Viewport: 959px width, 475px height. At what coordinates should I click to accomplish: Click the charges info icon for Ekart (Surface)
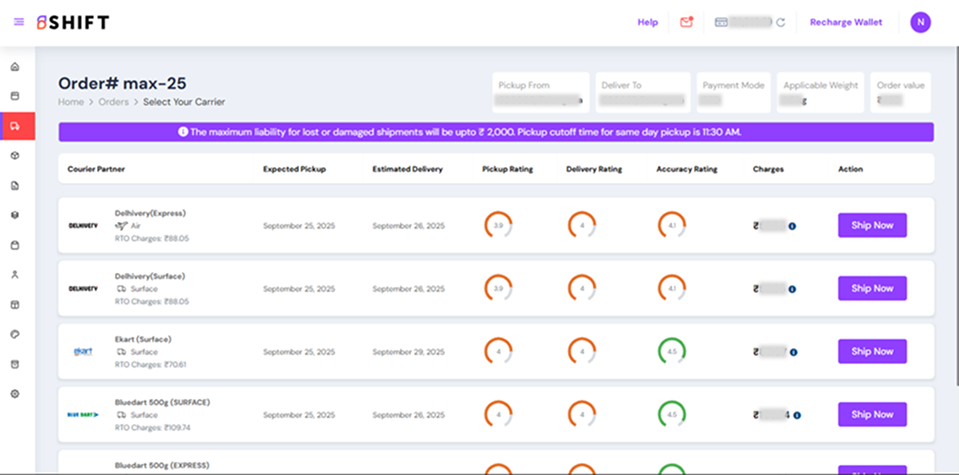click(x=793, y=352)
